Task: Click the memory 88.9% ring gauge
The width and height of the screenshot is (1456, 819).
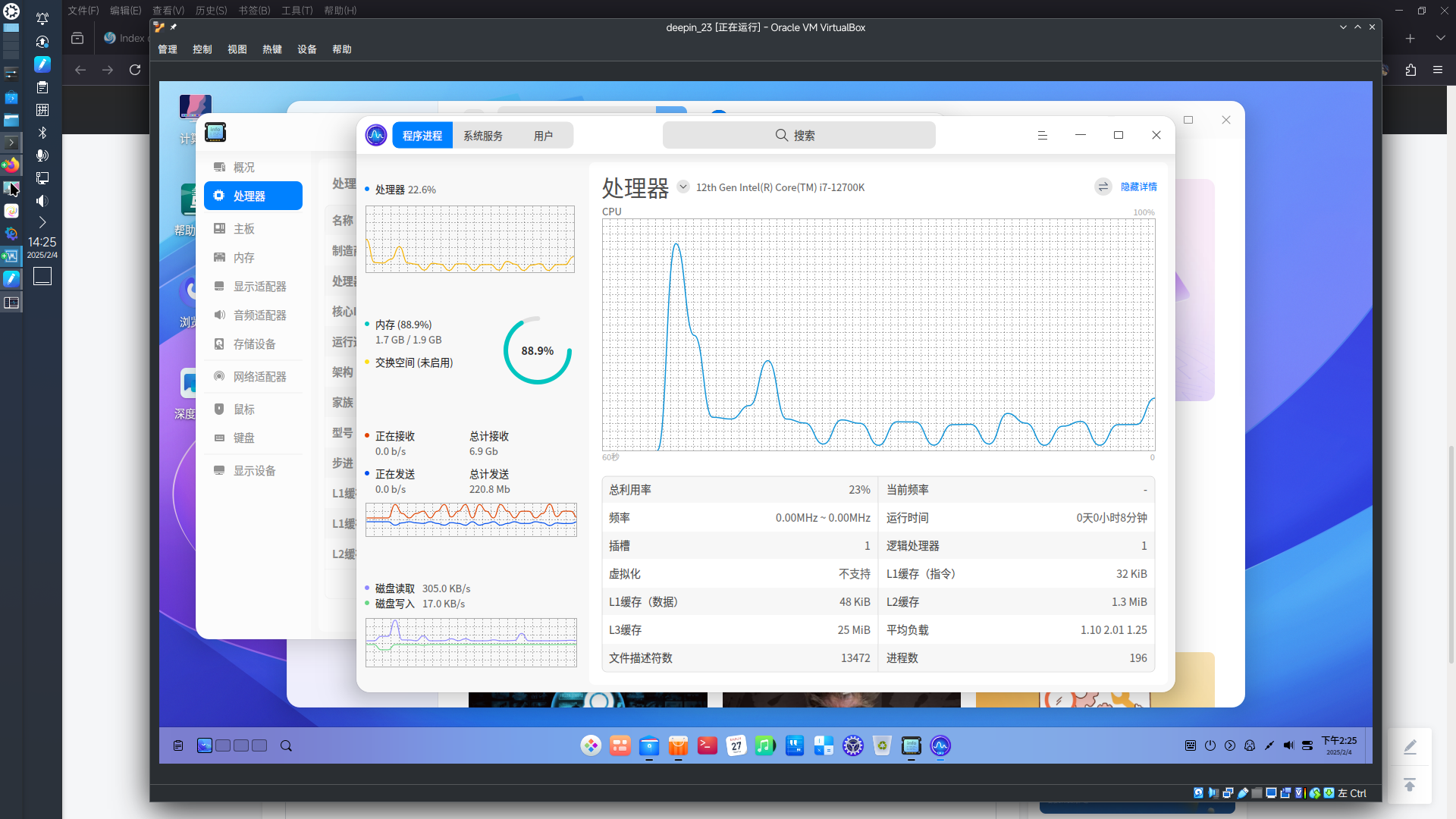Action: coord(537,350)
